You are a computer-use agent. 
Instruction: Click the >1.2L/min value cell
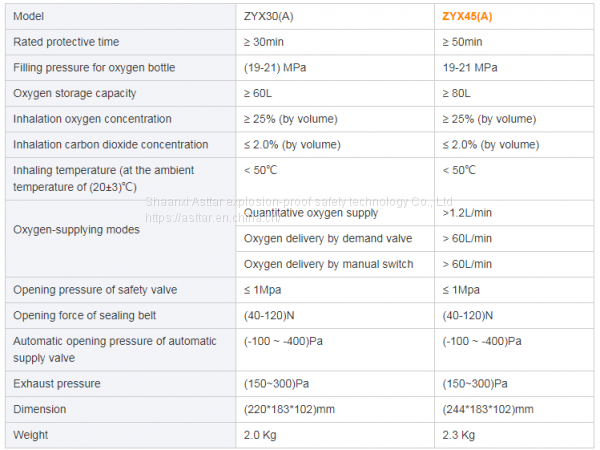467,213
